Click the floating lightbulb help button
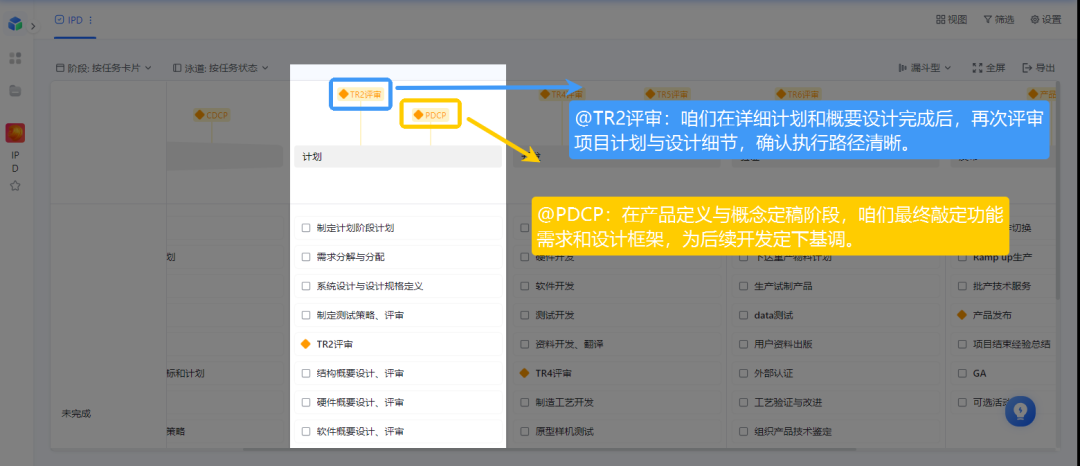 (1020, 411)
